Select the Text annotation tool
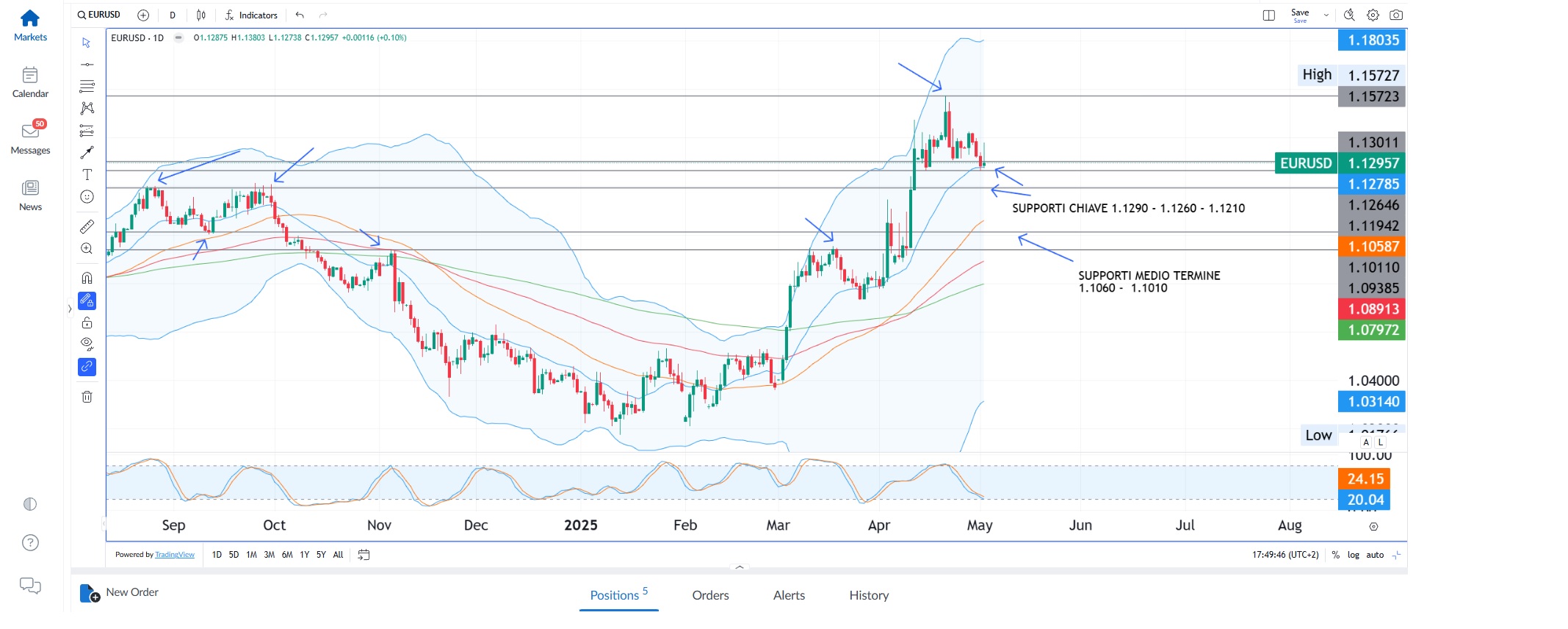This screenshot has height=629, width=1568. (87, 175)
